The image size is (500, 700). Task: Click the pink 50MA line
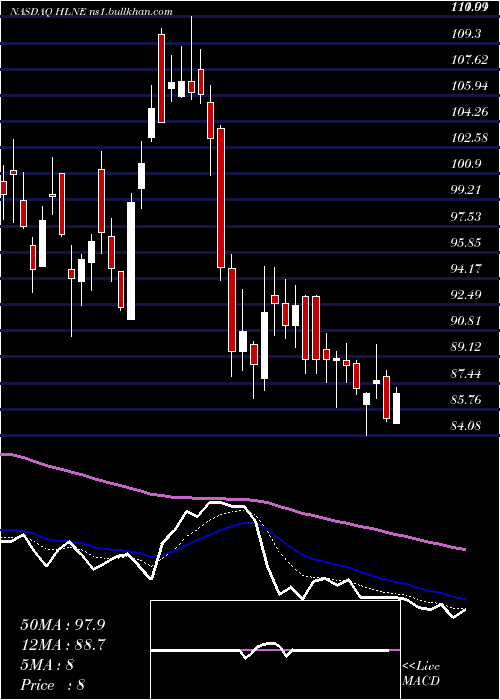click(x=232, y=498)
